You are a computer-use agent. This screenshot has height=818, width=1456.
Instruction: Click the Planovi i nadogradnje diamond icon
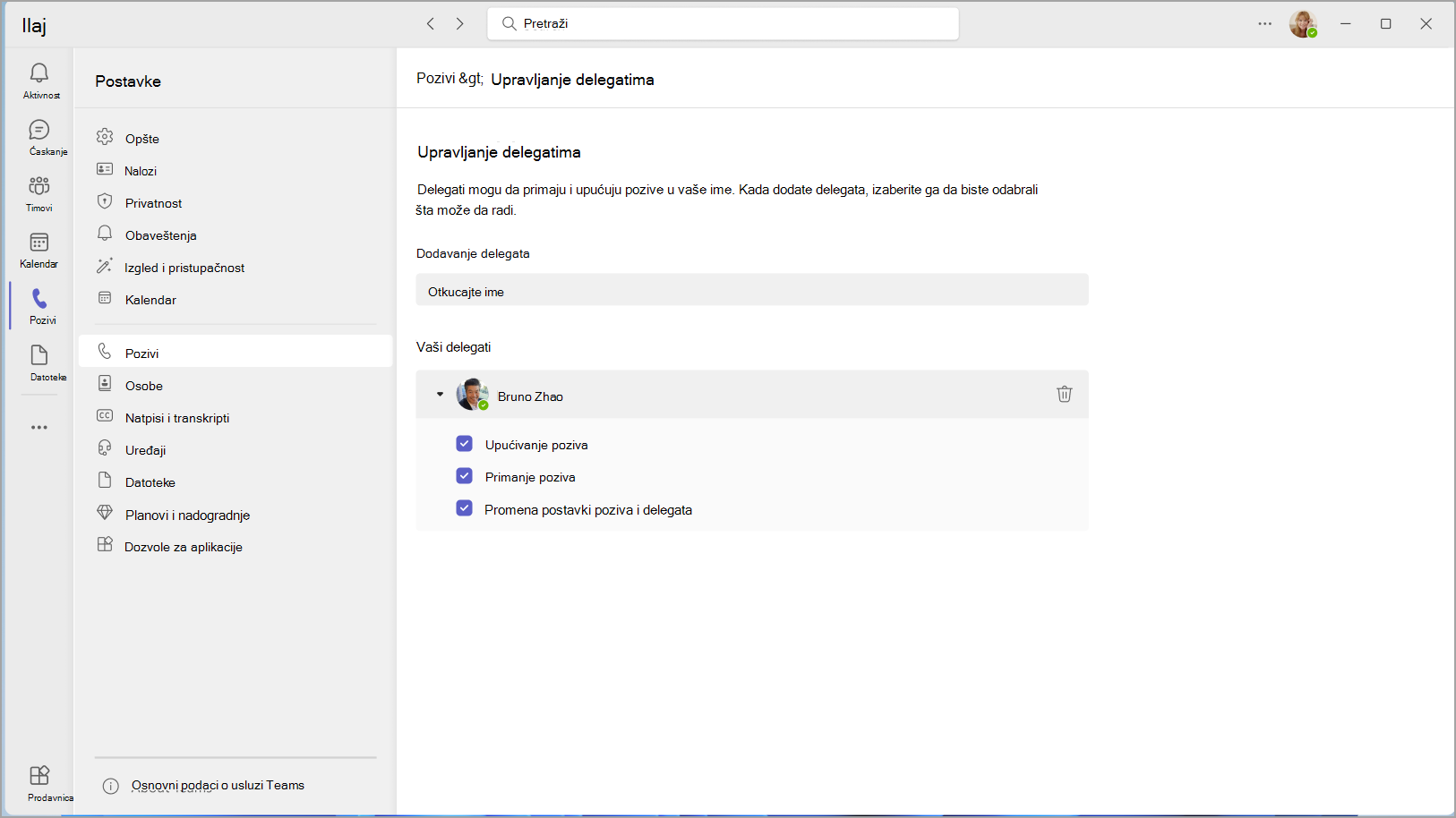click(105, 513)
